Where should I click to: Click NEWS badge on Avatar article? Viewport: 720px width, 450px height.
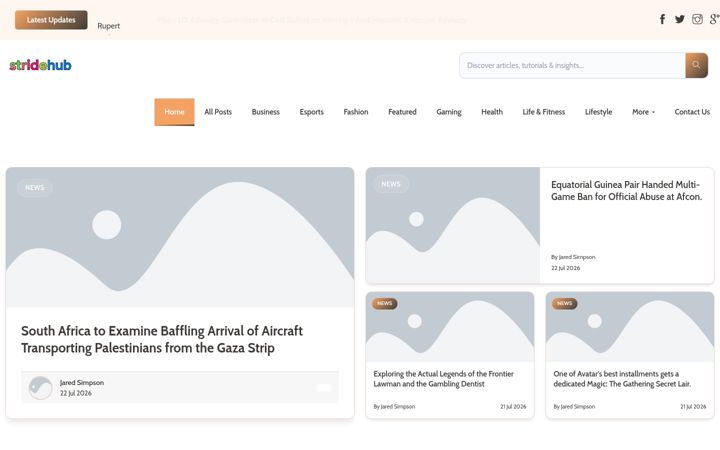pyautogui.click(x=564, y=304)
